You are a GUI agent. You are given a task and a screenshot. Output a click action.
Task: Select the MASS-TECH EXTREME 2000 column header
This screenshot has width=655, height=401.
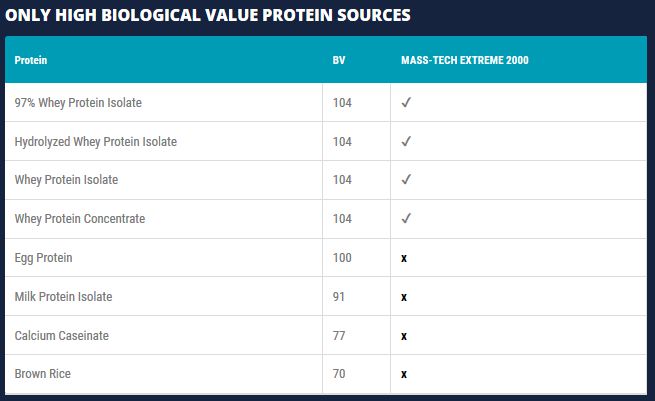click(465, 60)
